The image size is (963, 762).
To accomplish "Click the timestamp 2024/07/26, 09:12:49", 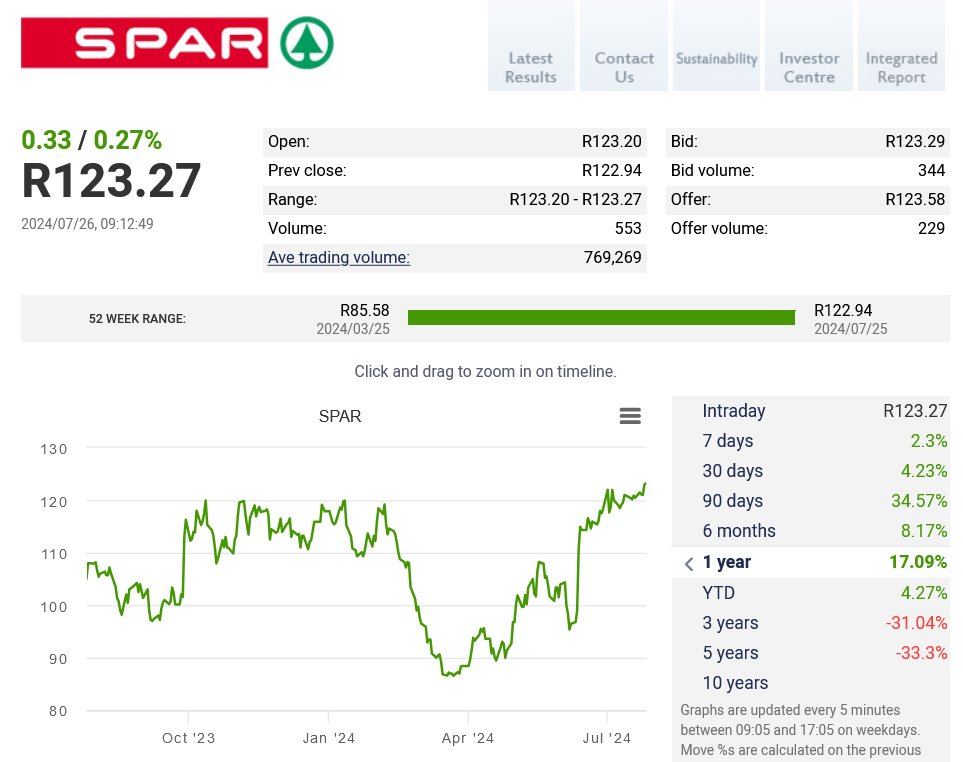I will pos(87,224).
